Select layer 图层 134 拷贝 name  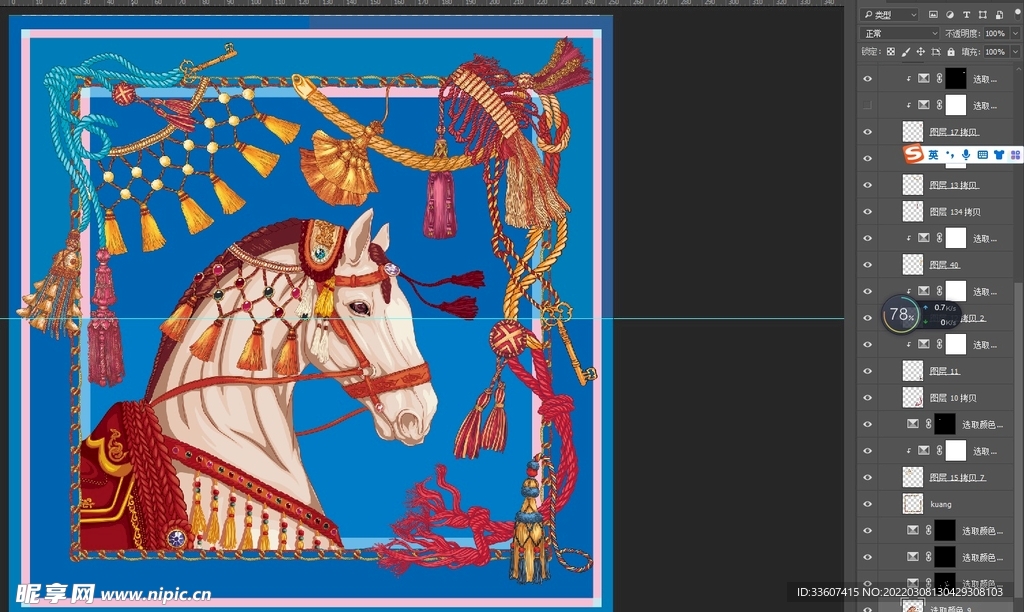955,212
